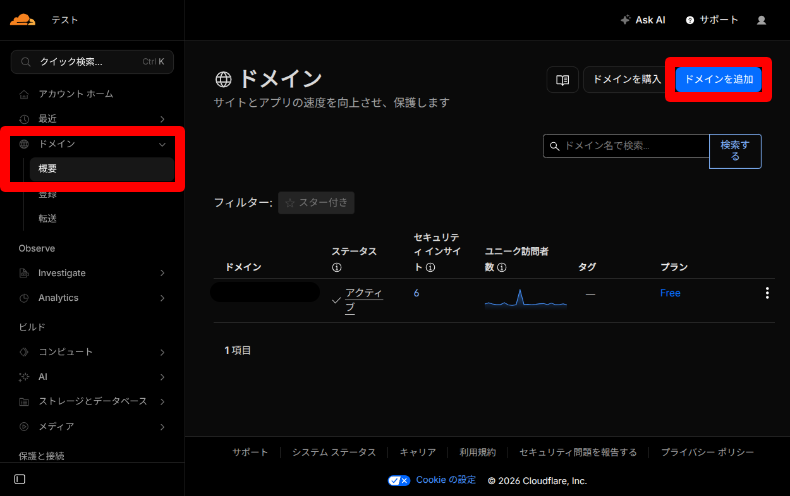Click the クイック検索 search field
Image resolution: width=790 pixels, height=496 pixels.
(92, 62)
